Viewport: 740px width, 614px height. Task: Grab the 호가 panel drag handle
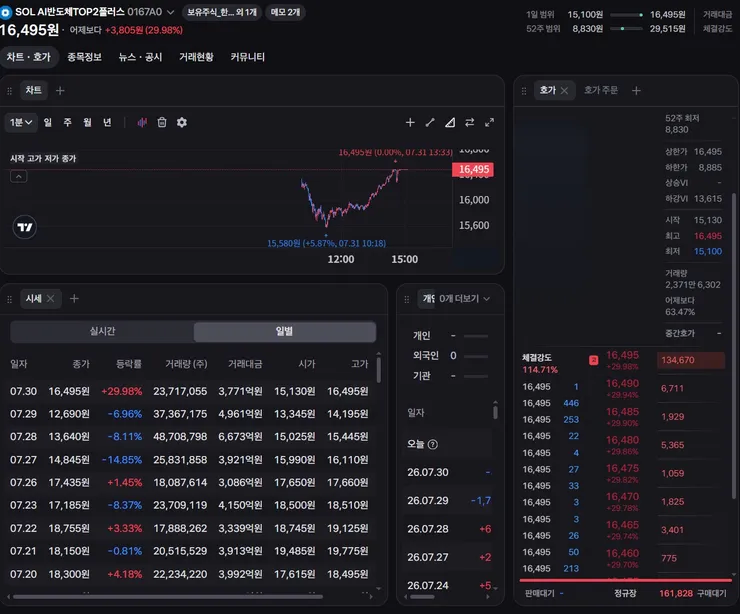coord(524,91)
